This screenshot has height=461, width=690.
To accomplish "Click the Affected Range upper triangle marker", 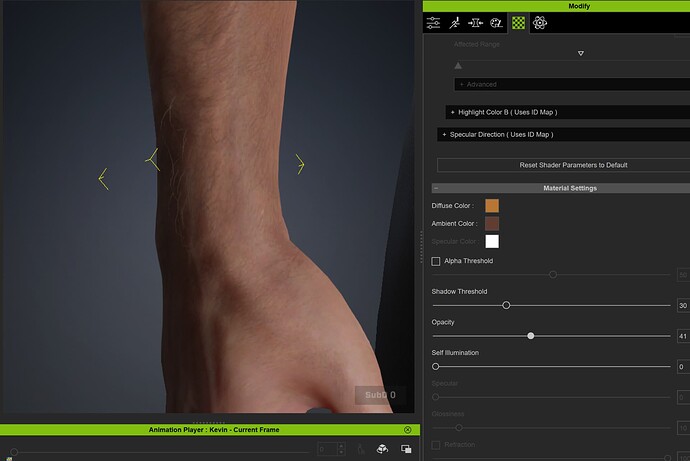I will [581, 53].
